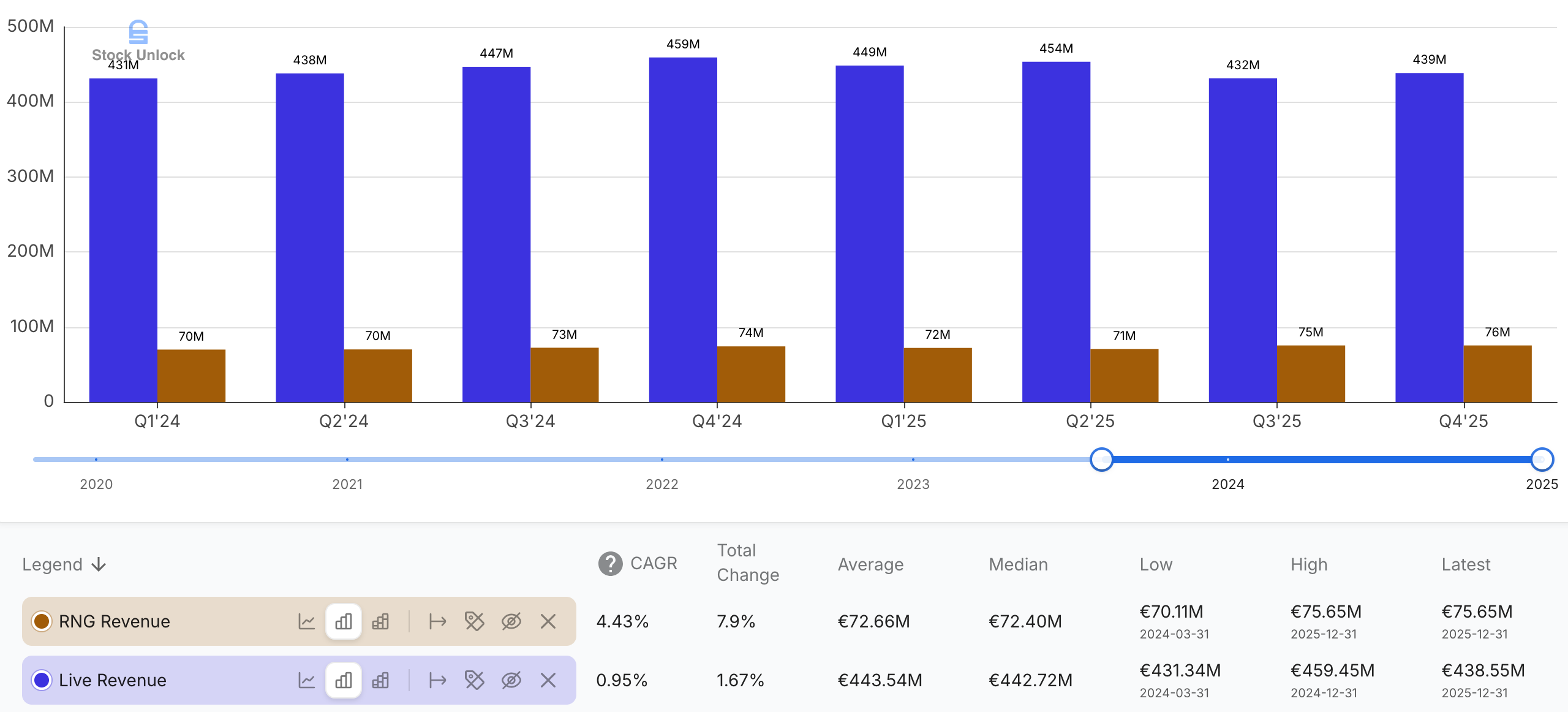Choose stacked bar for RNG Revenue
Image resolution: width=1568 pixels, height=712 pixels.
point(380,621)
